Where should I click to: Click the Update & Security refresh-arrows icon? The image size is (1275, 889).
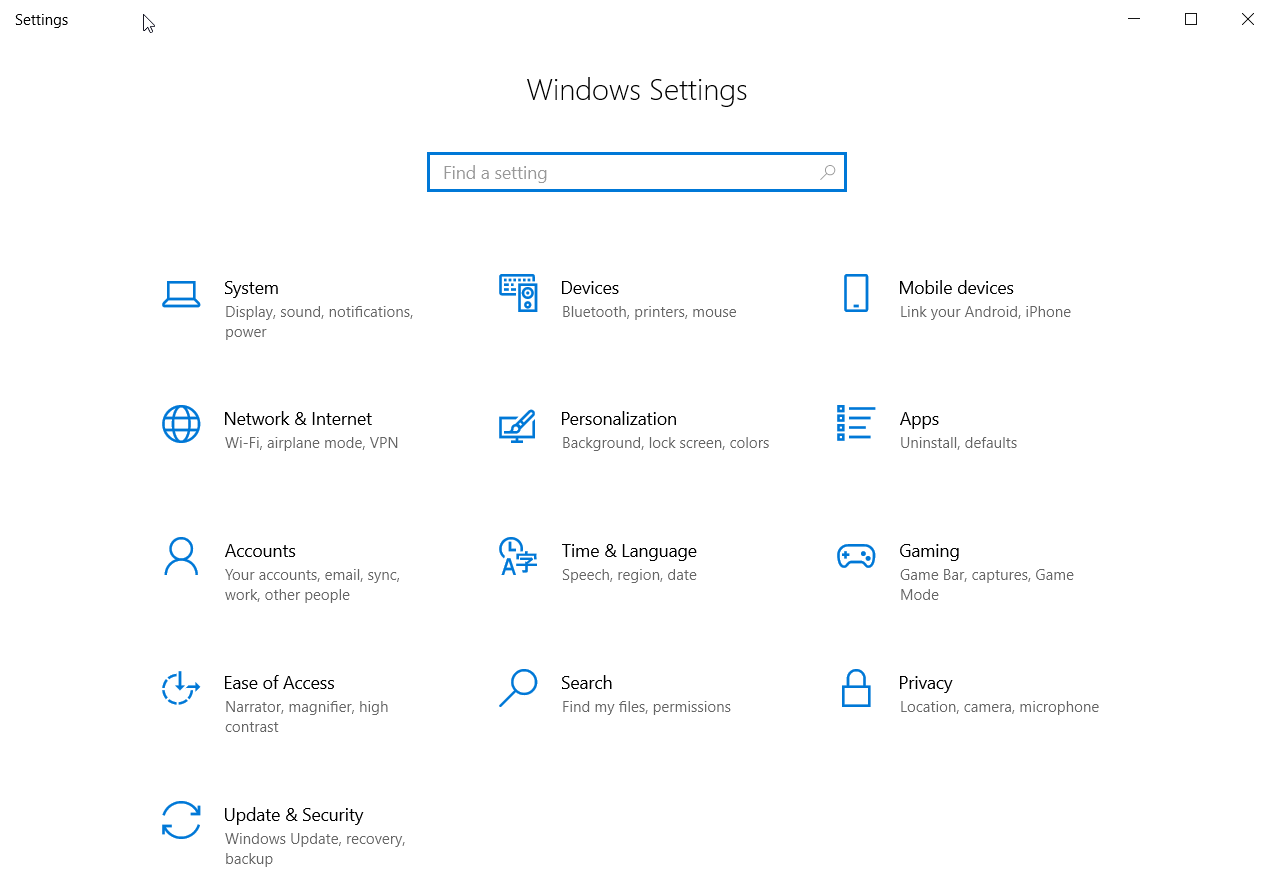(x=181, y=820)
